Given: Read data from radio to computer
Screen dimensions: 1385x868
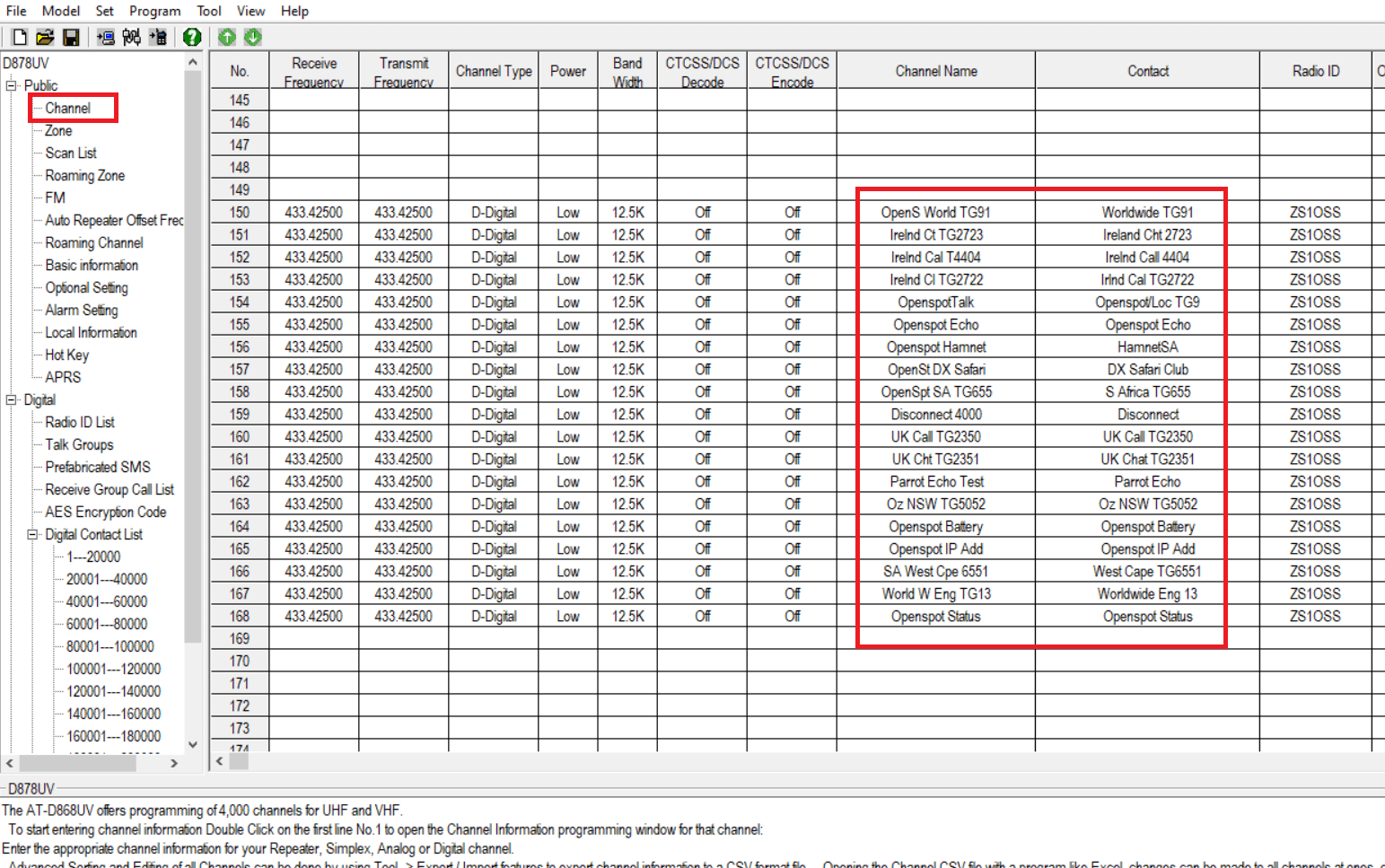Looking at the screenshot, I should tap(106, 37).
